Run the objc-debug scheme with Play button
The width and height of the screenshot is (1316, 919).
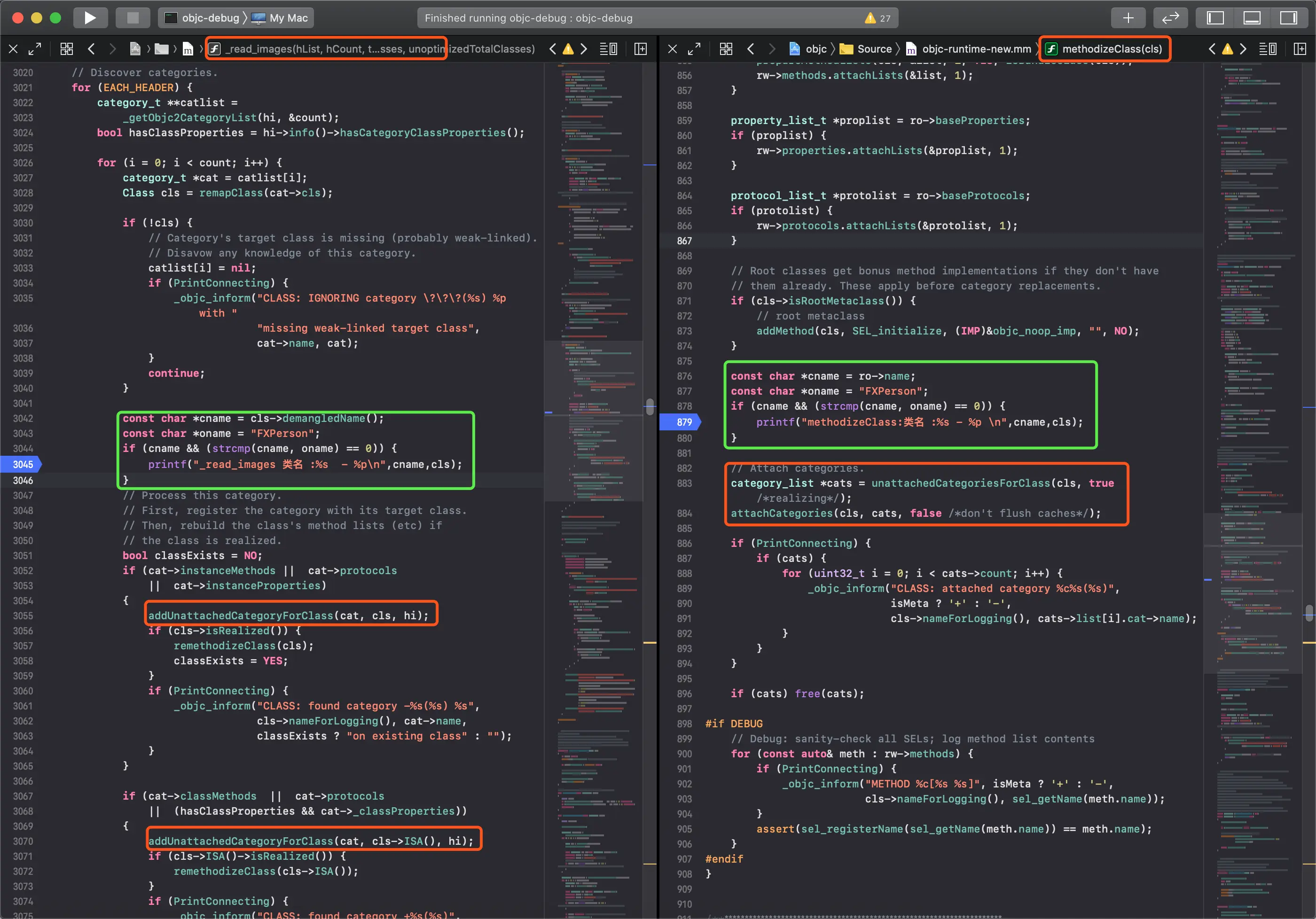coord(90,18)
